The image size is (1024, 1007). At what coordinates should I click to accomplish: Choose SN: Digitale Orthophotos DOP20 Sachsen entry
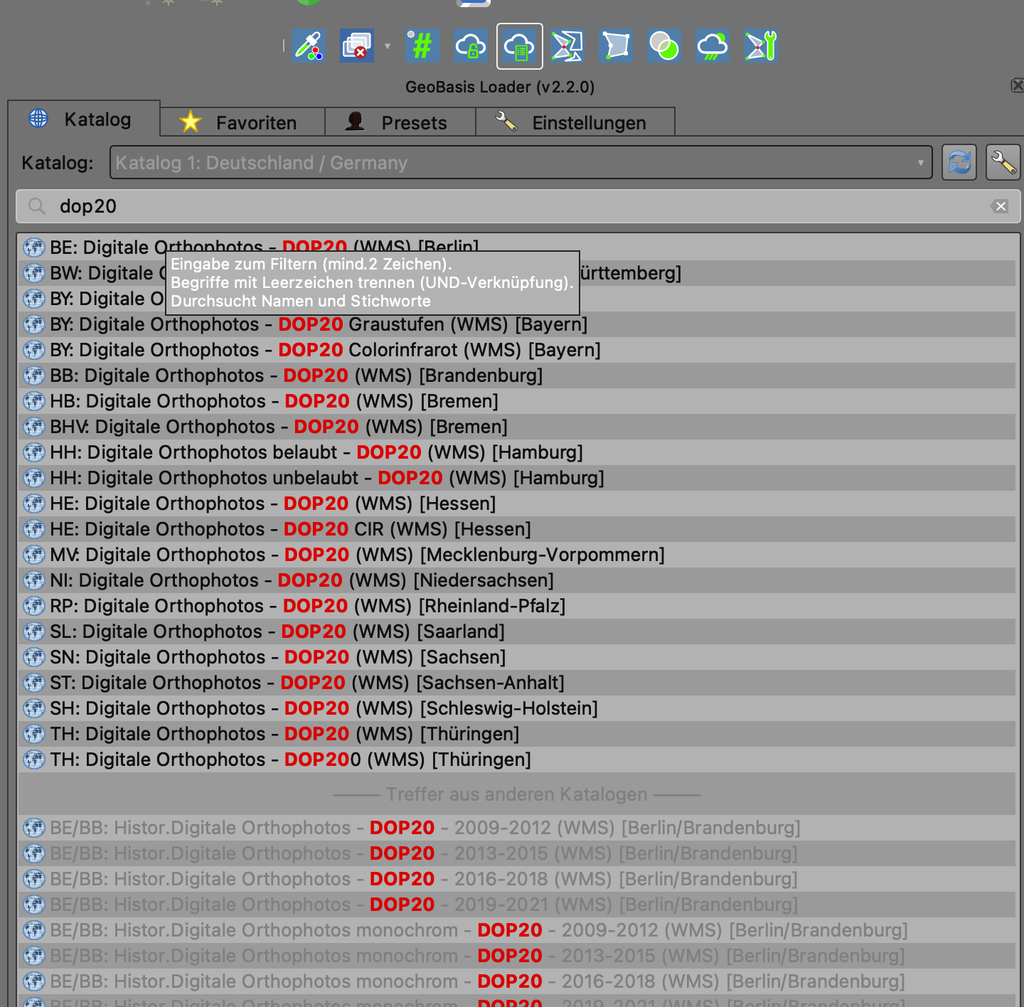pos(517,657)
